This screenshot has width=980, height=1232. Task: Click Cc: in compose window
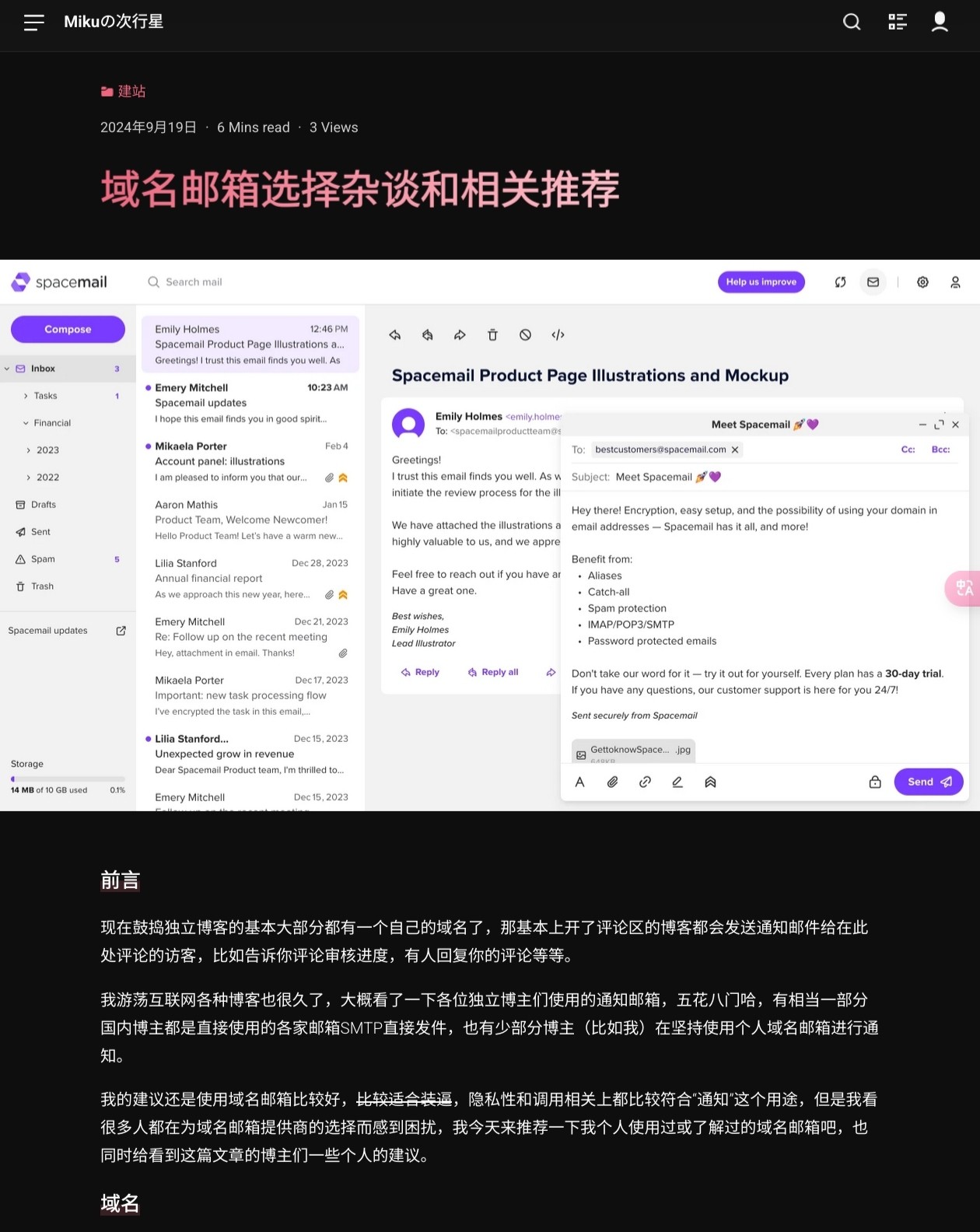pos(908,450)
